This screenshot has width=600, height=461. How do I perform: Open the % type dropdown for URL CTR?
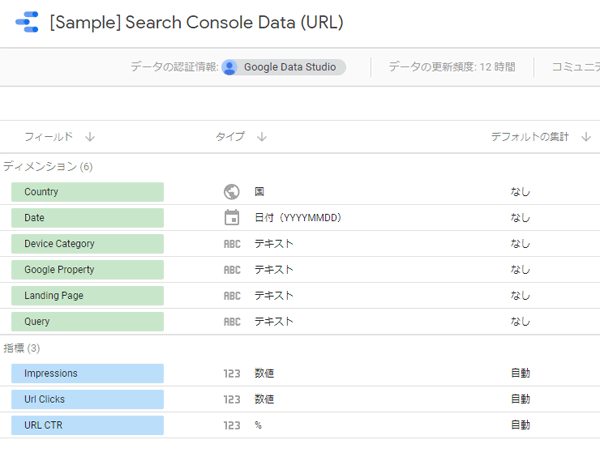tap(258, 425)
